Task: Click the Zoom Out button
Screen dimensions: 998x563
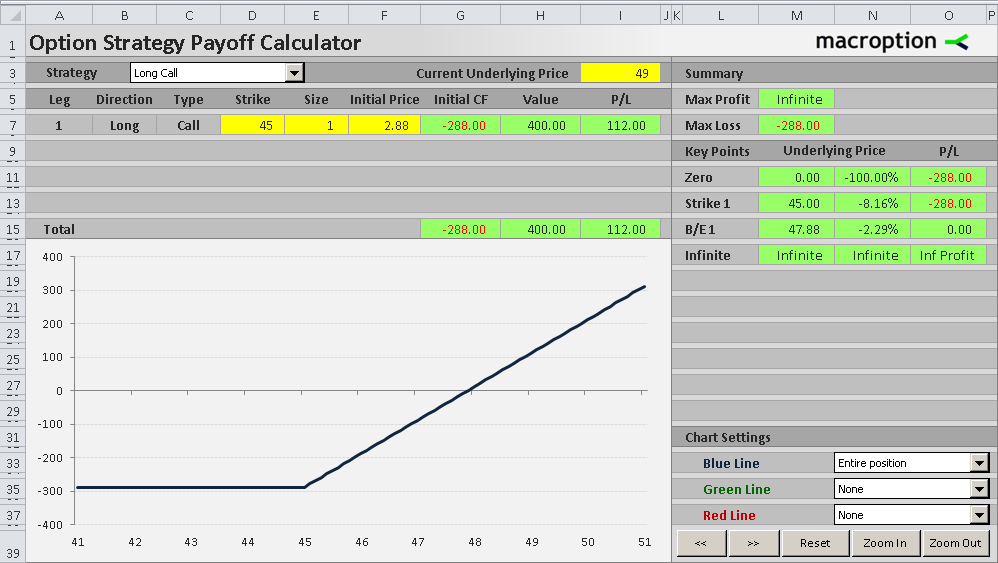Action: (x=955, y=543)
